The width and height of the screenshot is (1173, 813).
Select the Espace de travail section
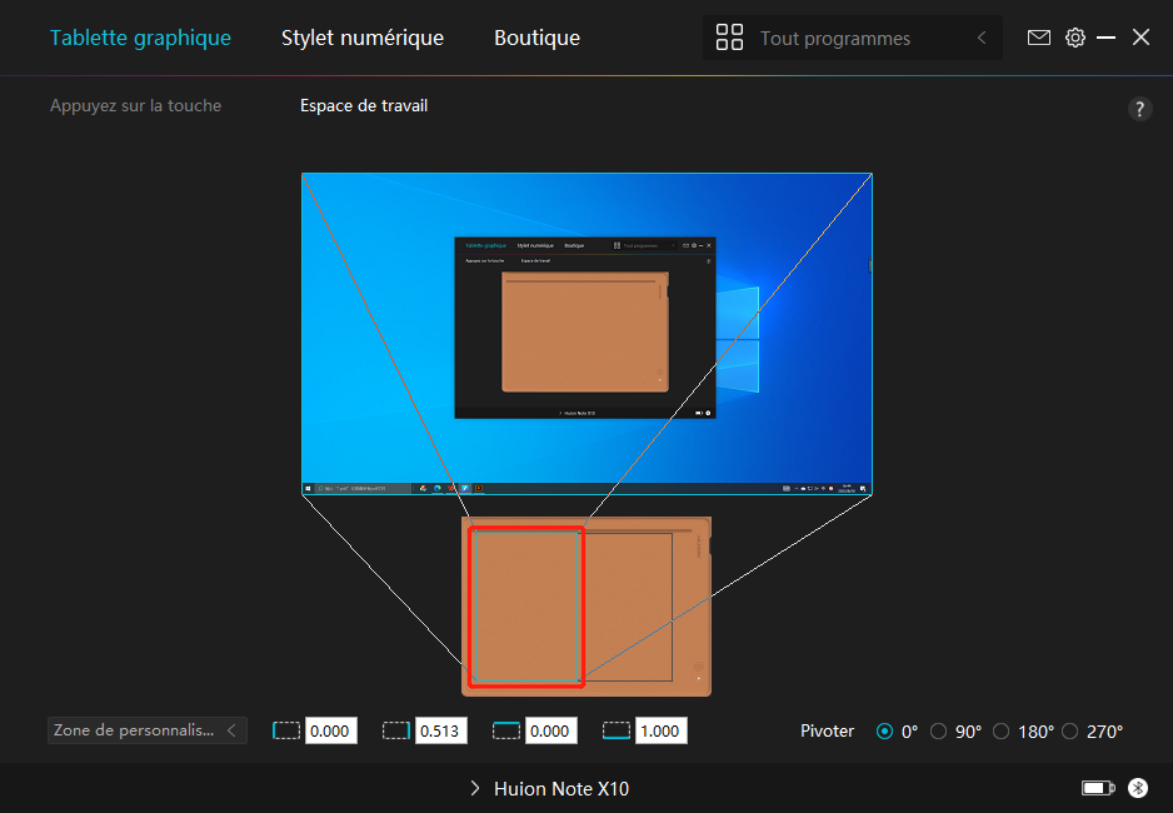(x=364, y=106)
